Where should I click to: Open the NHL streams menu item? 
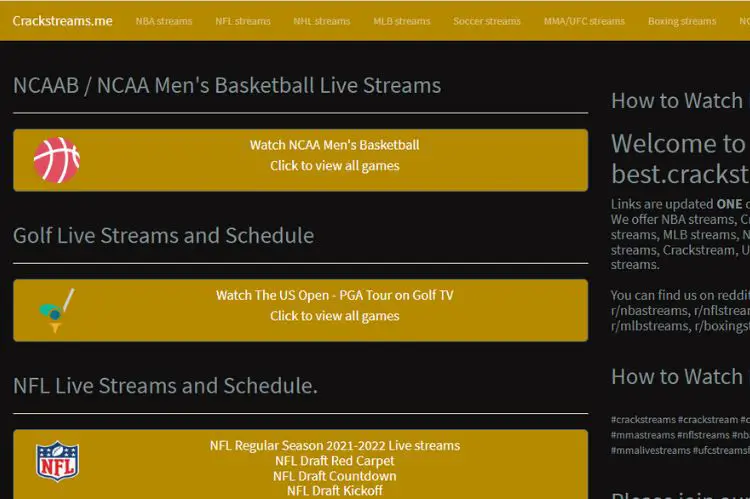click(x=322, y=22)
